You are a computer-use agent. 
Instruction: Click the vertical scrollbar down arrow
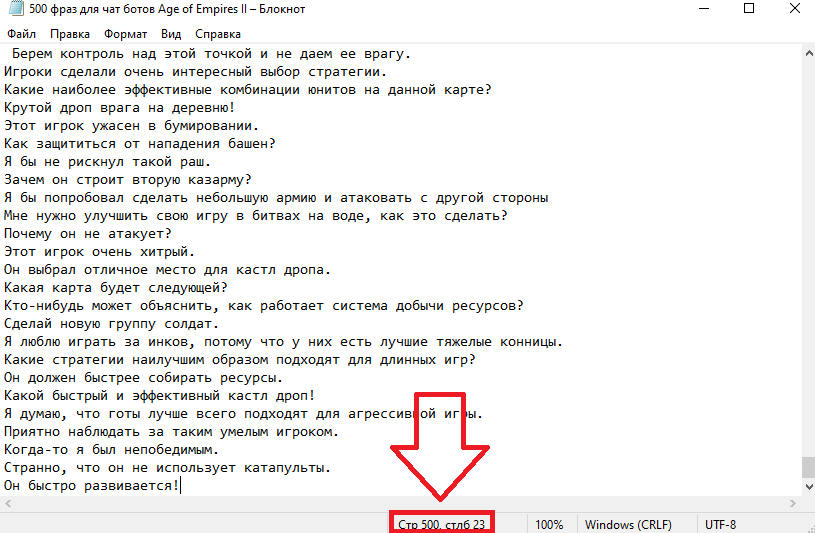(807, 487)
